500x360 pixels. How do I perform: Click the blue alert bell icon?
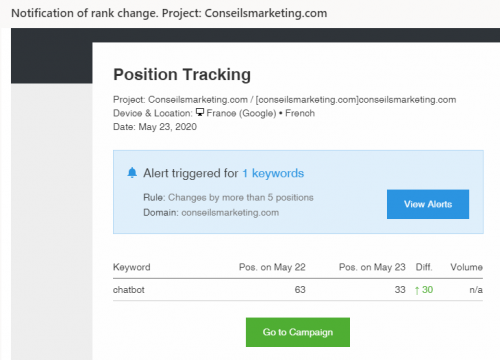click(x=132, y=173)
